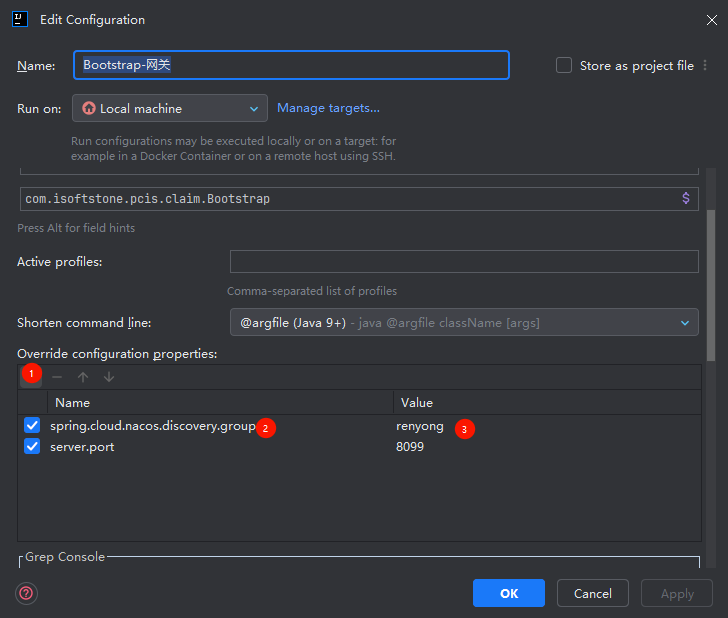This screenshot has height=618, width=728.
Task: Click the Active profiles input field
Action: (x=464, y=261)
